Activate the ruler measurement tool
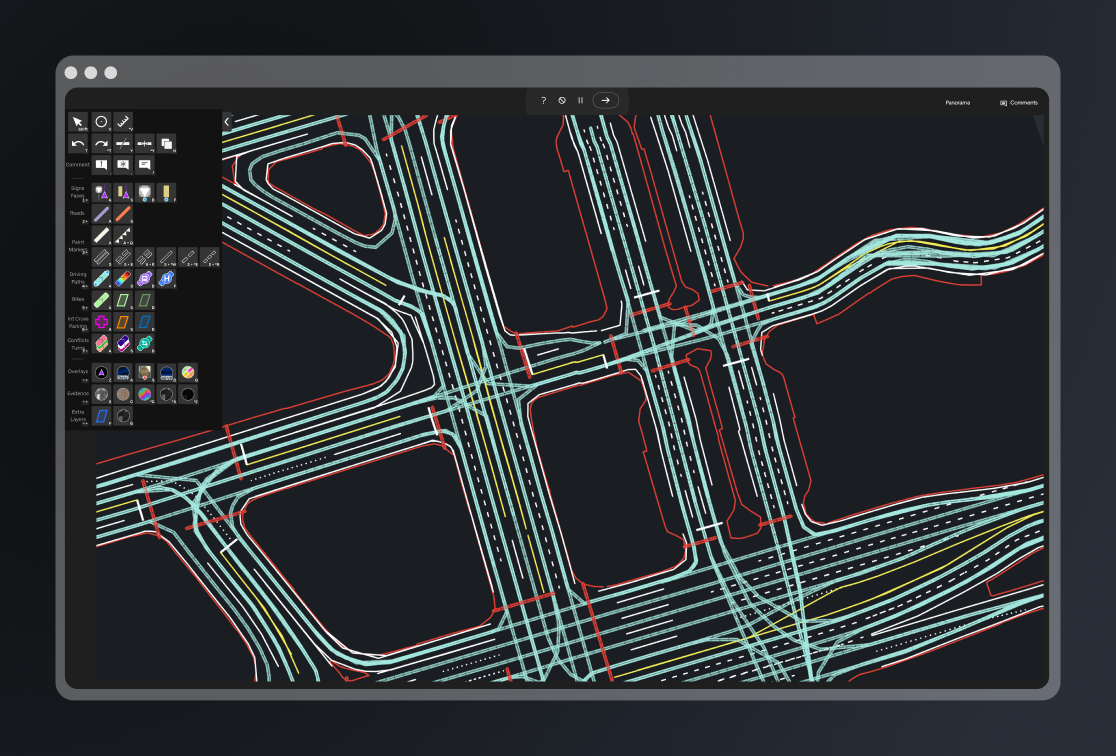This screenshot has height=756, width=1116. [x=123, y=122]
